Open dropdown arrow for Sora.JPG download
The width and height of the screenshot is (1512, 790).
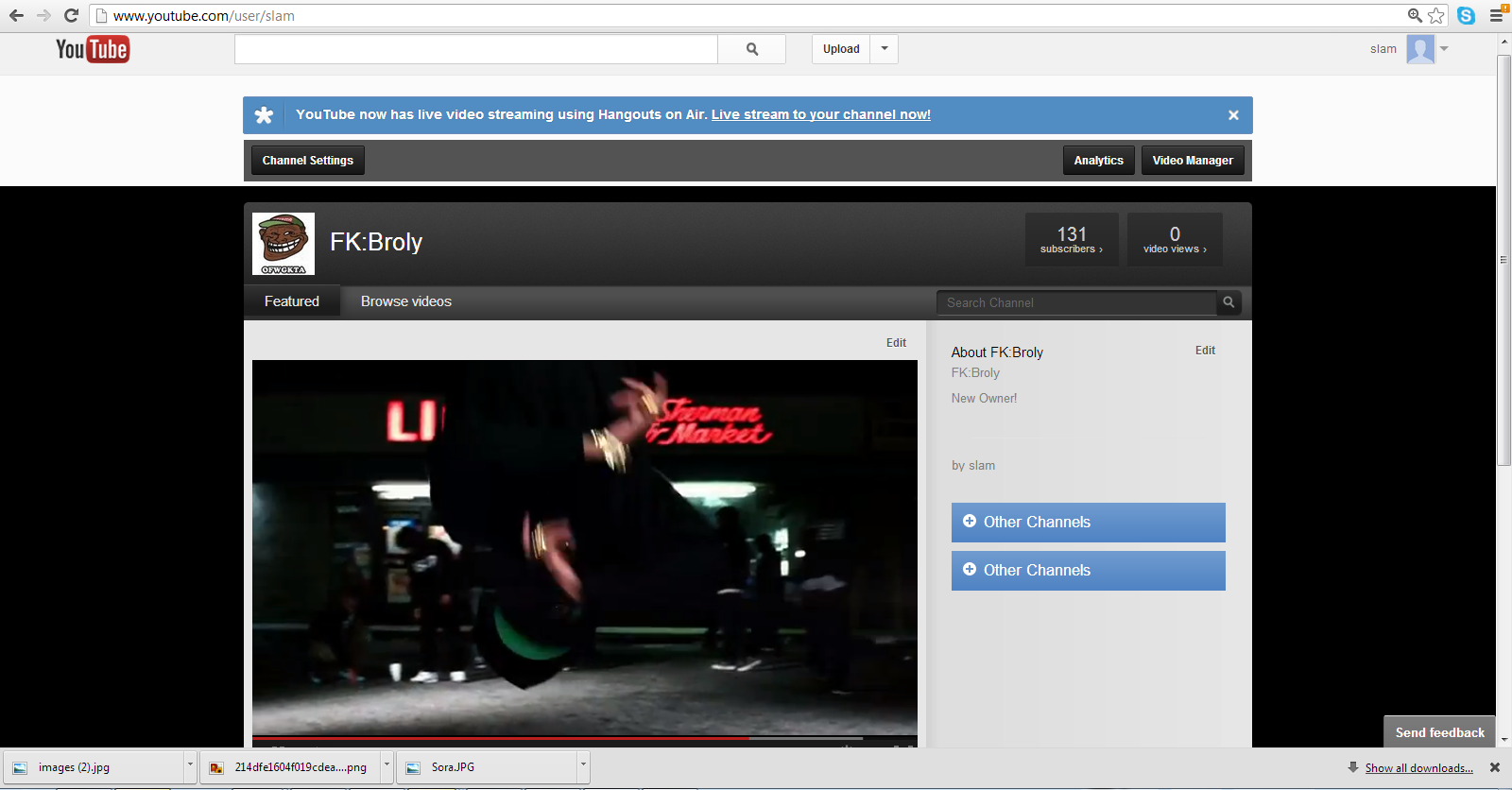point(583,767)
